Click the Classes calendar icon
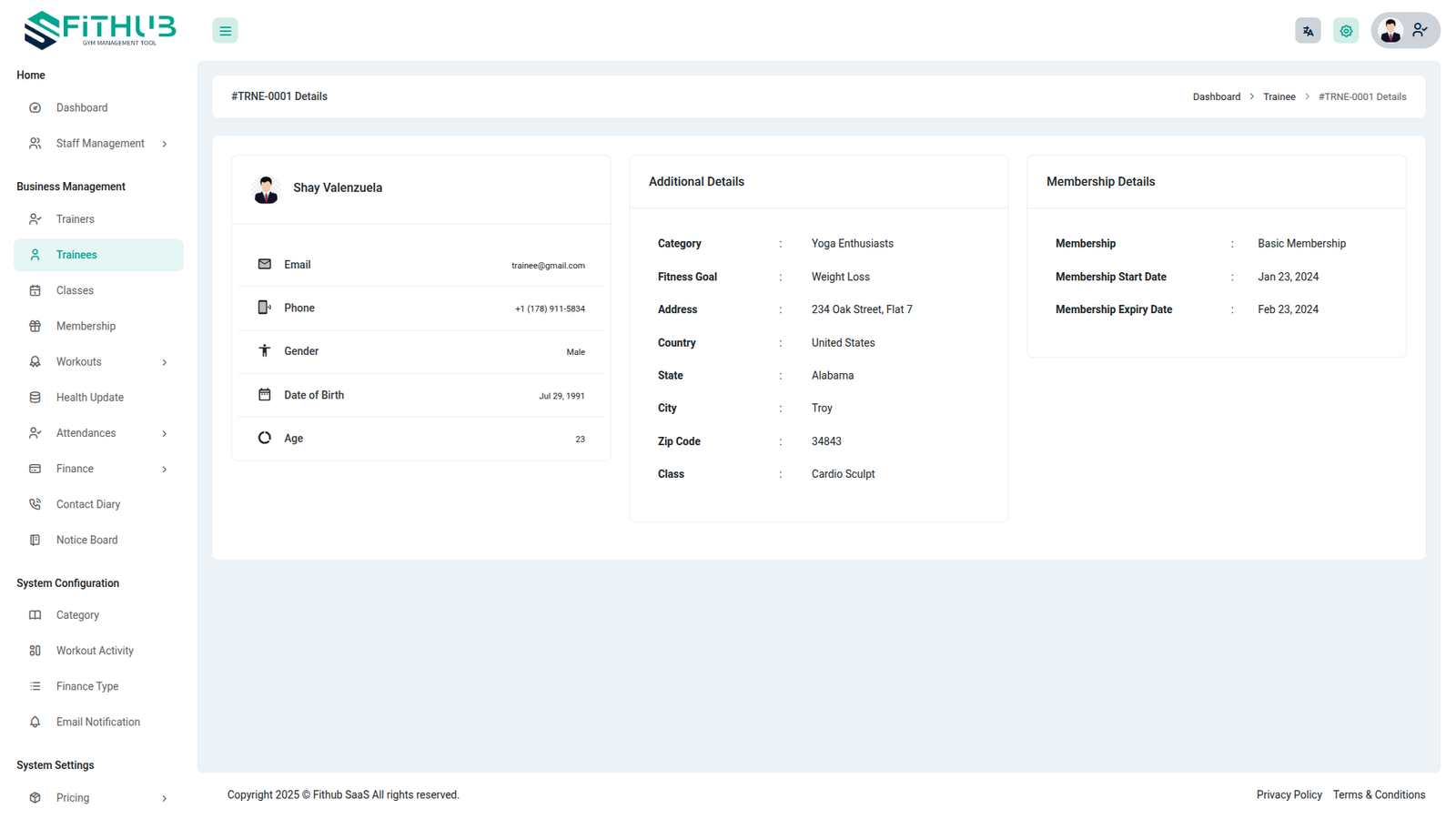The width and height of the screenshot is (1456, 819). point(35,291)
